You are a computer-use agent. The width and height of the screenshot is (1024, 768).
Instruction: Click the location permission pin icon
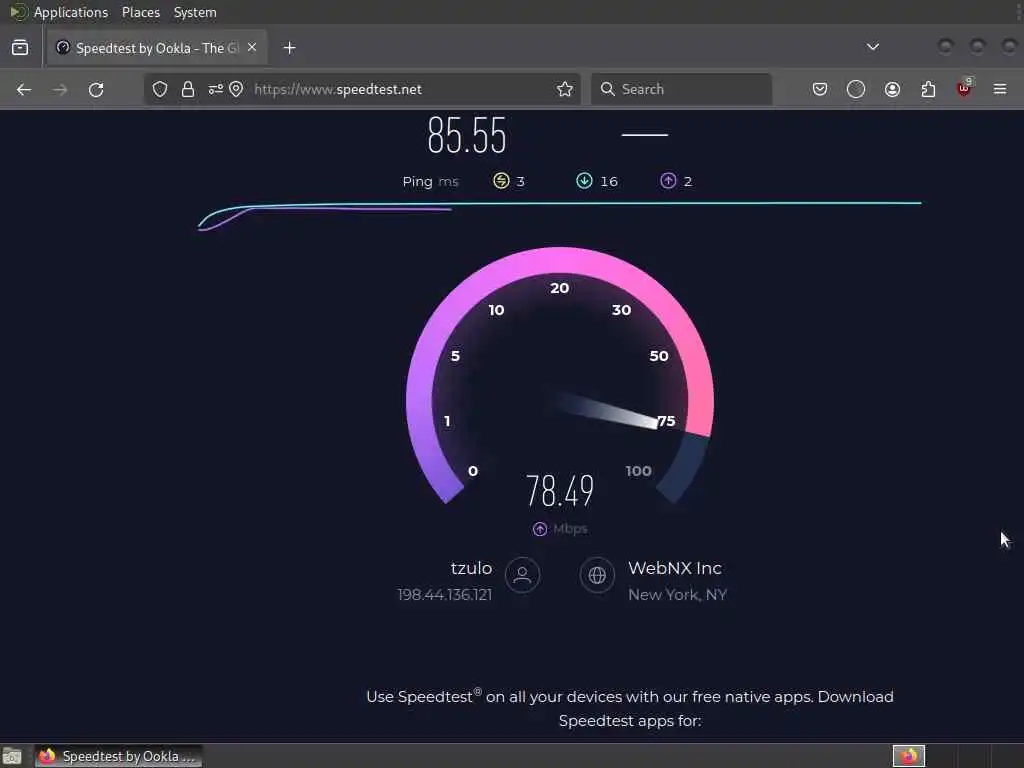tap(236, 89)
